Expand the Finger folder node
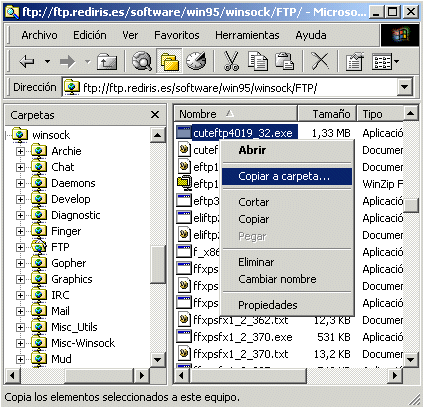The image size is (423, 407). [20, 231]
